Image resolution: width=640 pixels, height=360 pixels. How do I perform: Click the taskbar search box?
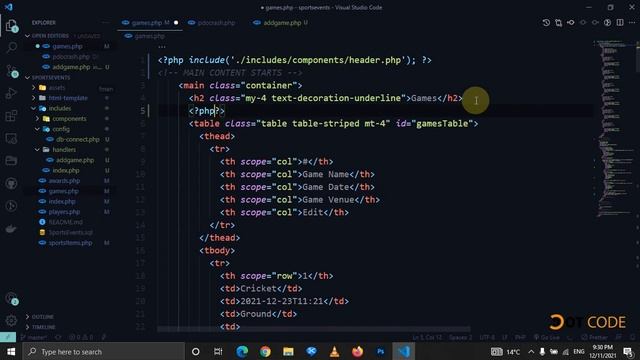click(104, 351)
